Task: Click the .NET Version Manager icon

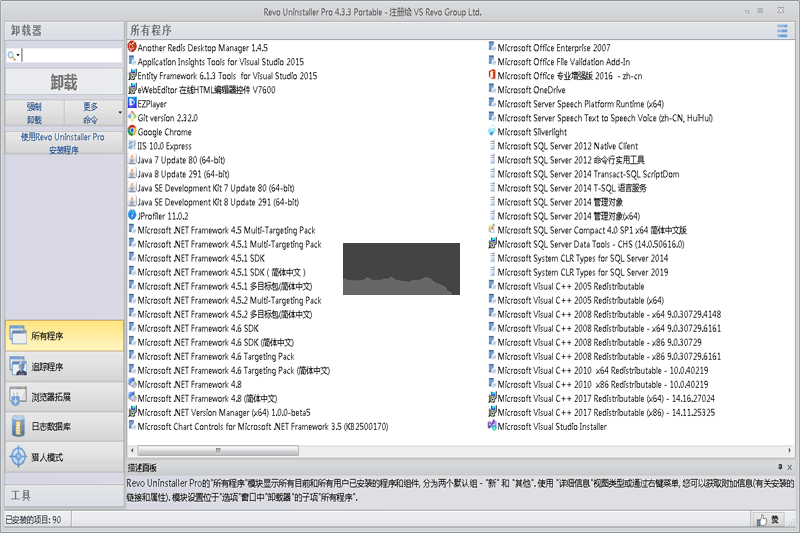Action: coord(132,412)
